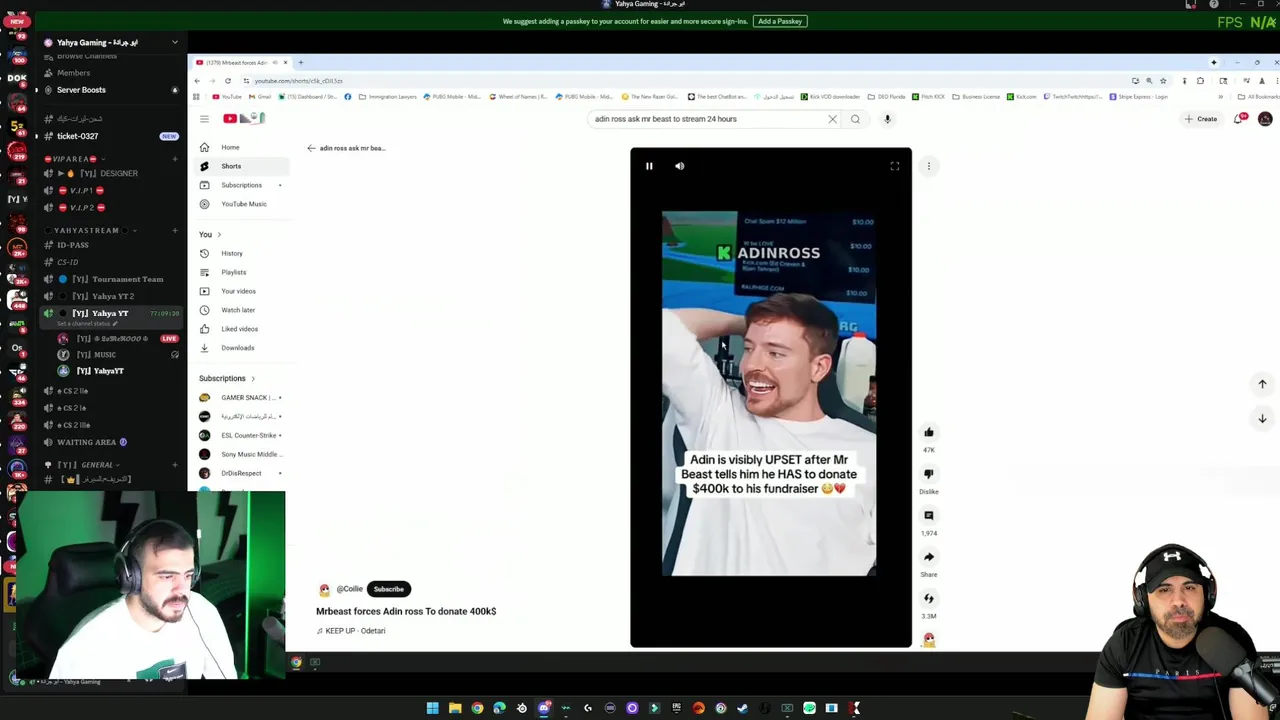Expand the Yahya Gaming server dropdown
This screenshot has height=720, width=1280.
coord(175,42)
